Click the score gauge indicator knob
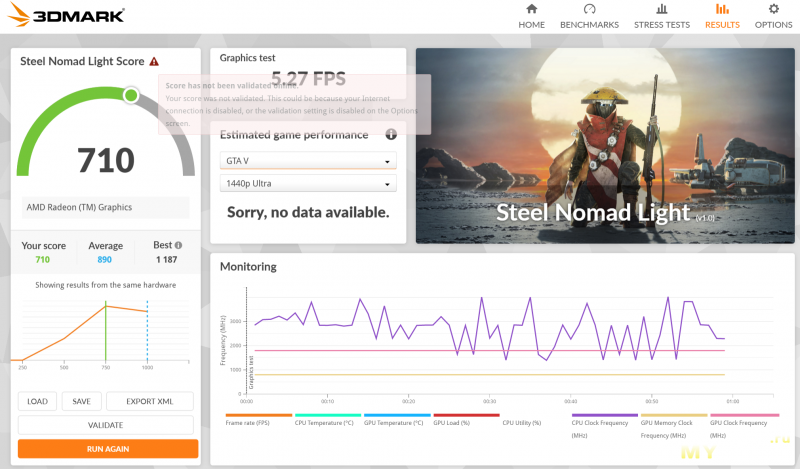The image size is (800, 469). coord(131,95)
